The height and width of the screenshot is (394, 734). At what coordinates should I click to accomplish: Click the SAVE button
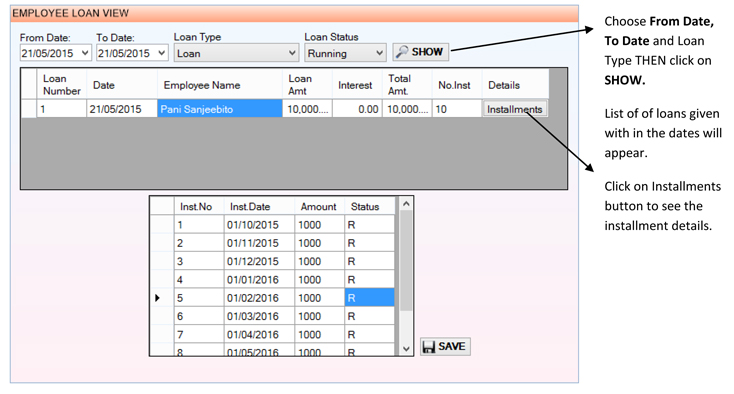click(445, 347)
